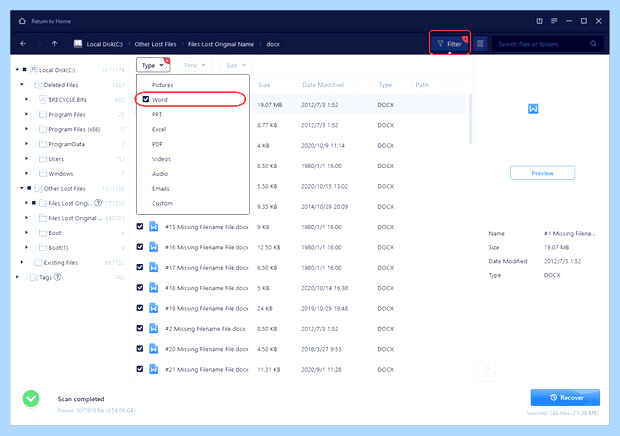Image resolution: width=620 pixels, height=436 pixels.
Task: Click the Return to Home house icon
Action: (22, 21)
